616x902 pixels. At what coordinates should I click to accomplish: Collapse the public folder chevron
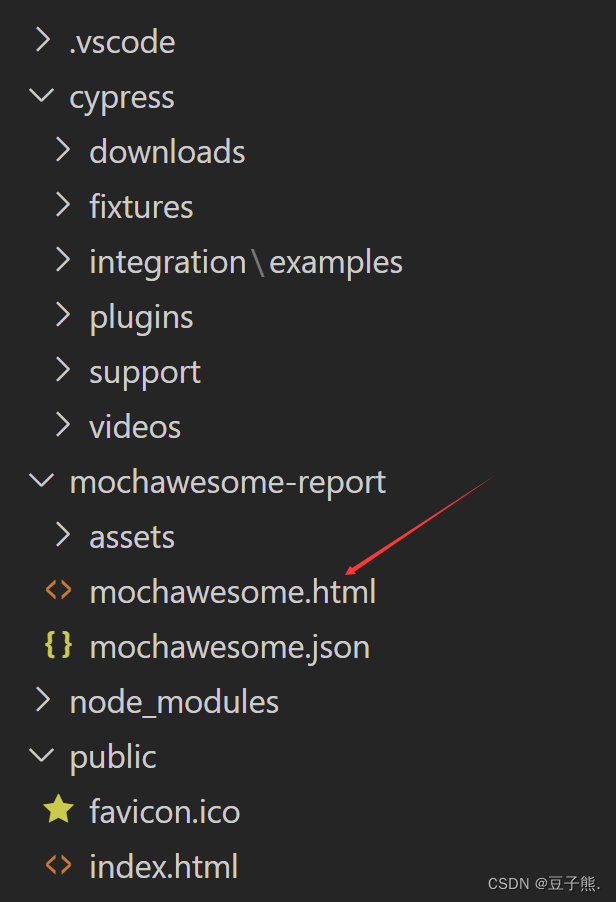[x=42, y=756]
